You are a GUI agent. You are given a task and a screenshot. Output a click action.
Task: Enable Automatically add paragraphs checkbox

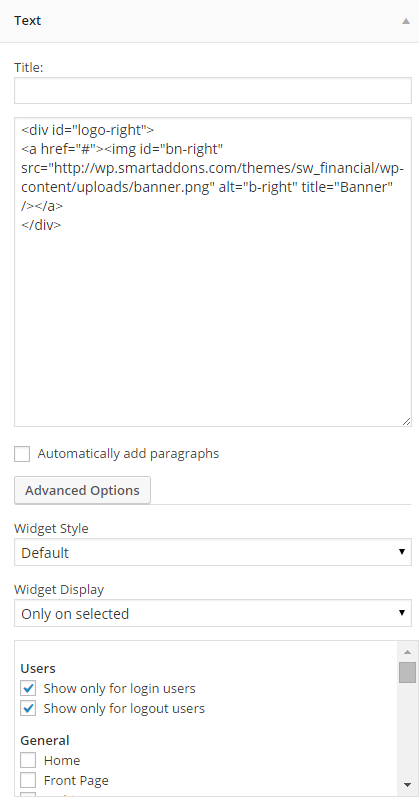[x=22, y=454]
